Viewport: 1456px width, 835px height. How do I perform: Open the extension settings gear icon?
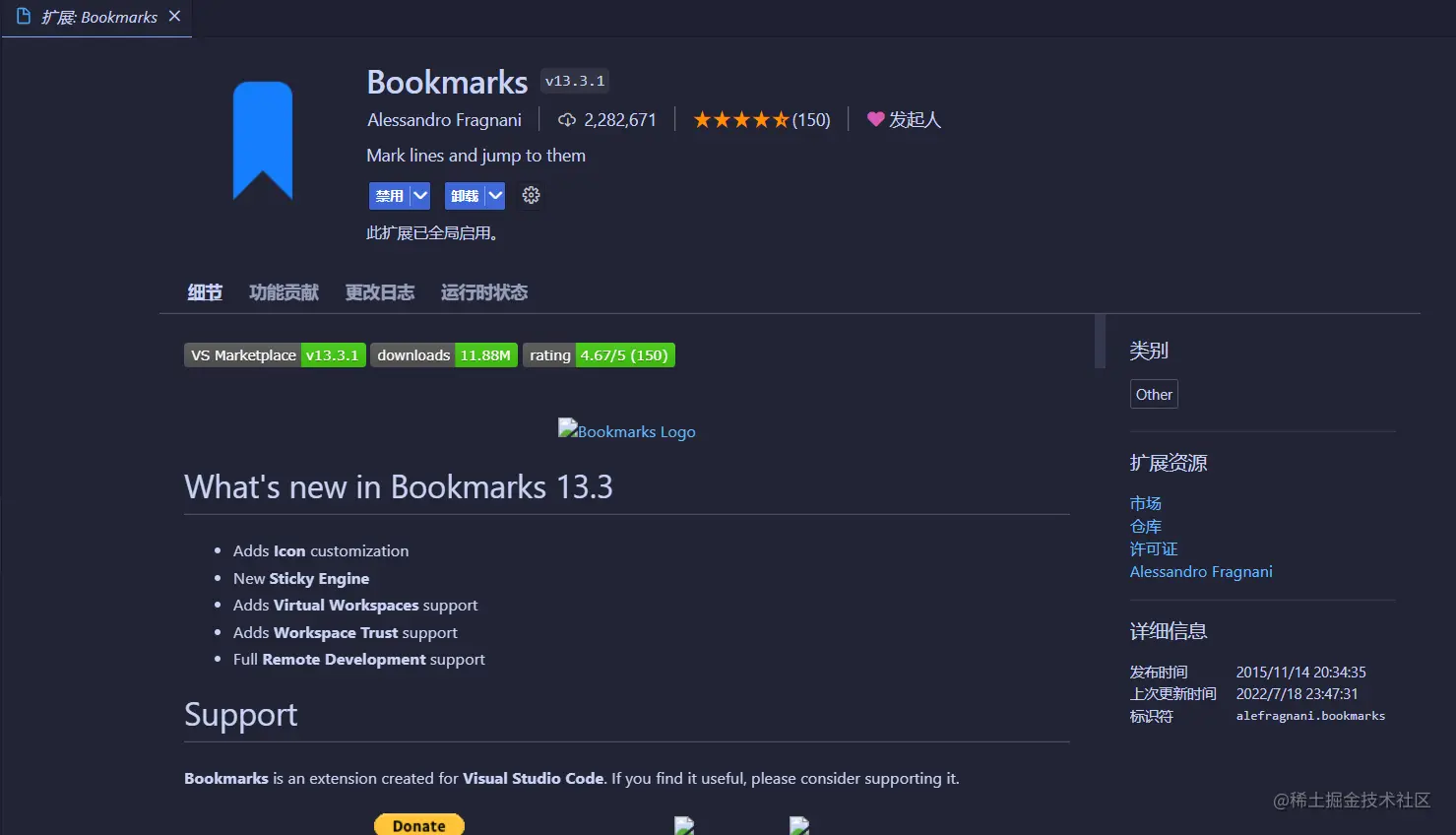coord(531,195)
